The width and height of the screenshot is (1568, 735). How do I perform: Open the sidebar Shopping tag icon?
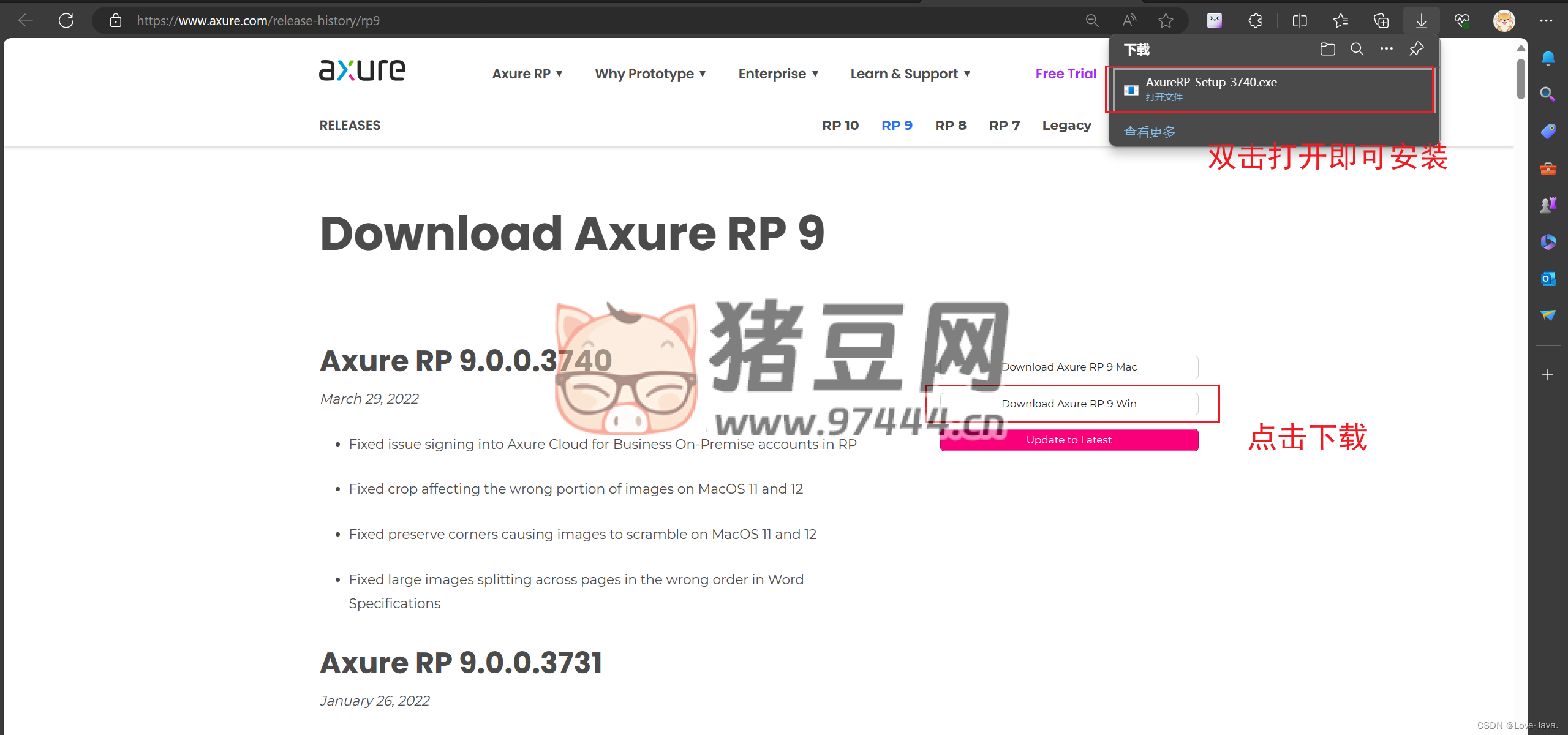pos(1548,131)
